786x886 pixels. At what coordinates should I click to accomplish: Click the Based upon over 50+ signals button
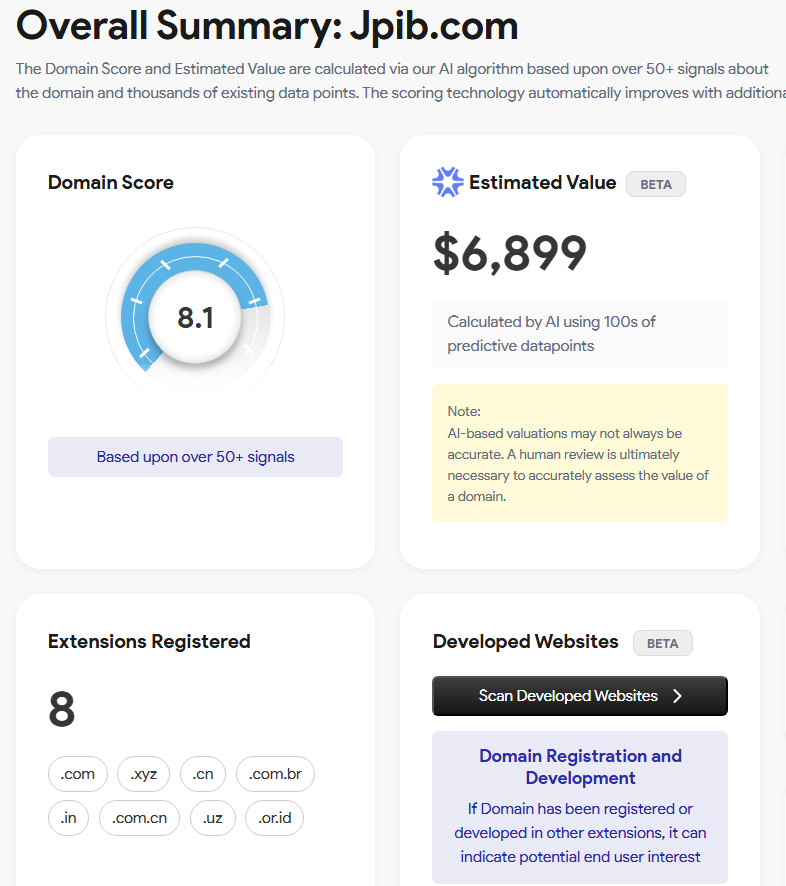coord(196,457)
